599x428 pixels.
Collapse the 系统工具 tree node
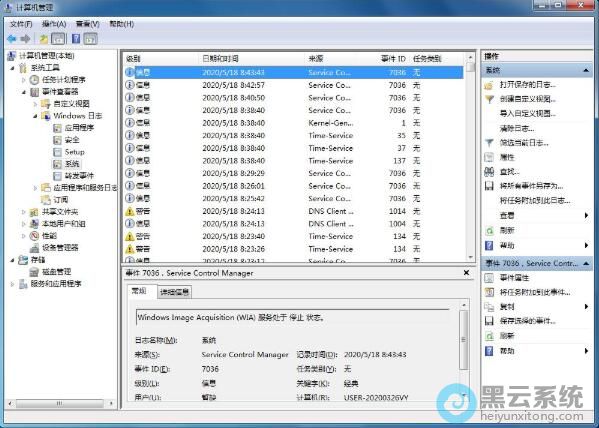pyautogui.click(x=13, y=68)
